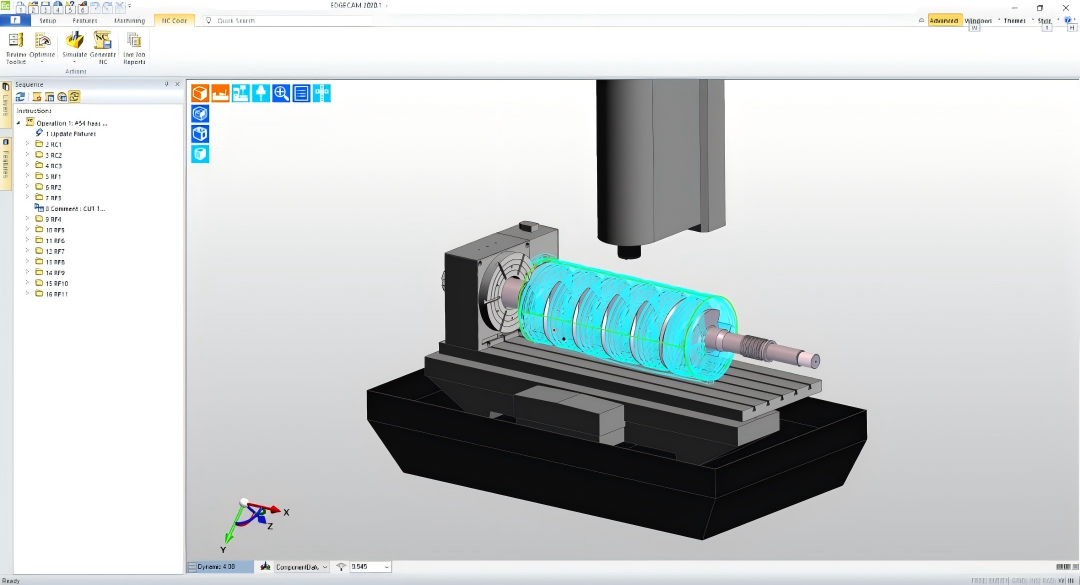The width and height of the screenshot is (1080, 585).
Task: Click the list-lines icon in viewport toolbar
Action: click(x=302, y=93)
